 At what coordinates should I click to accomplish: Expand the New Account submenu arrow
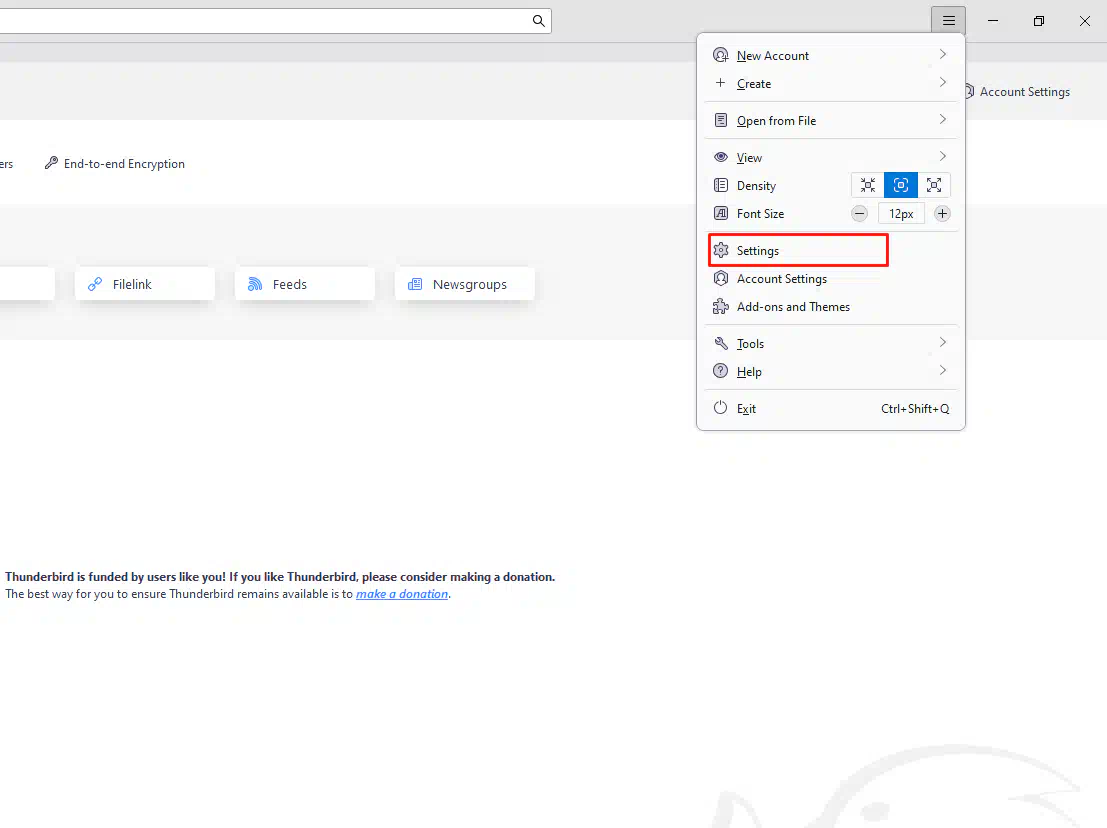[x=943, y=54]
